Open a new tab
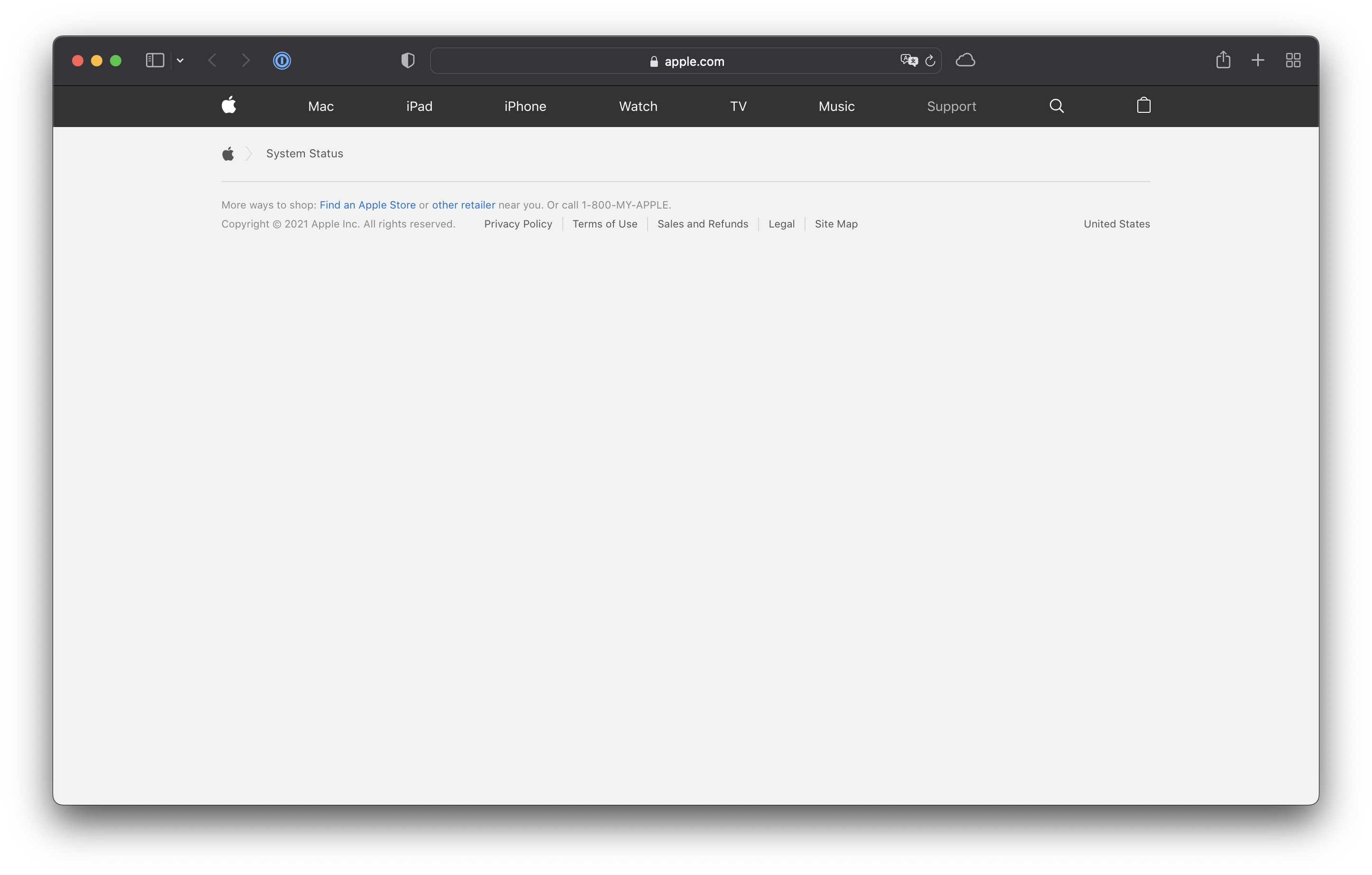The image size is (1372, 875). click(x=1258, y=60)
